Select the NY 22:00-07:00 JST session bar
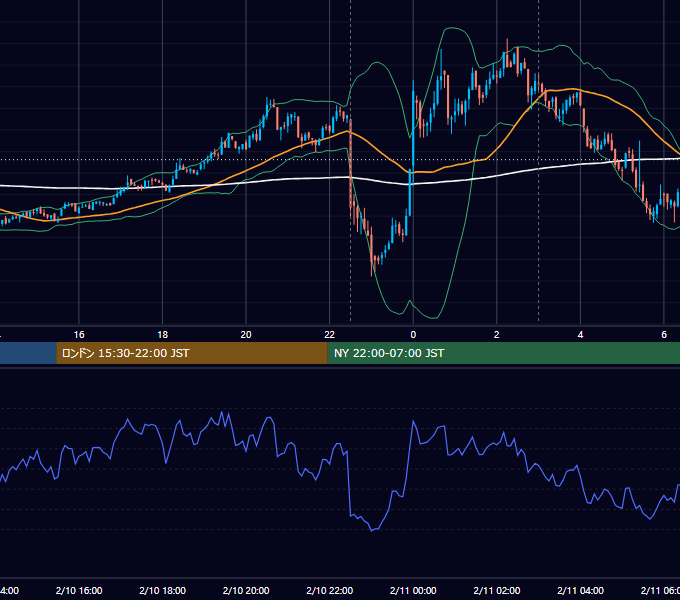 (503, 353)
